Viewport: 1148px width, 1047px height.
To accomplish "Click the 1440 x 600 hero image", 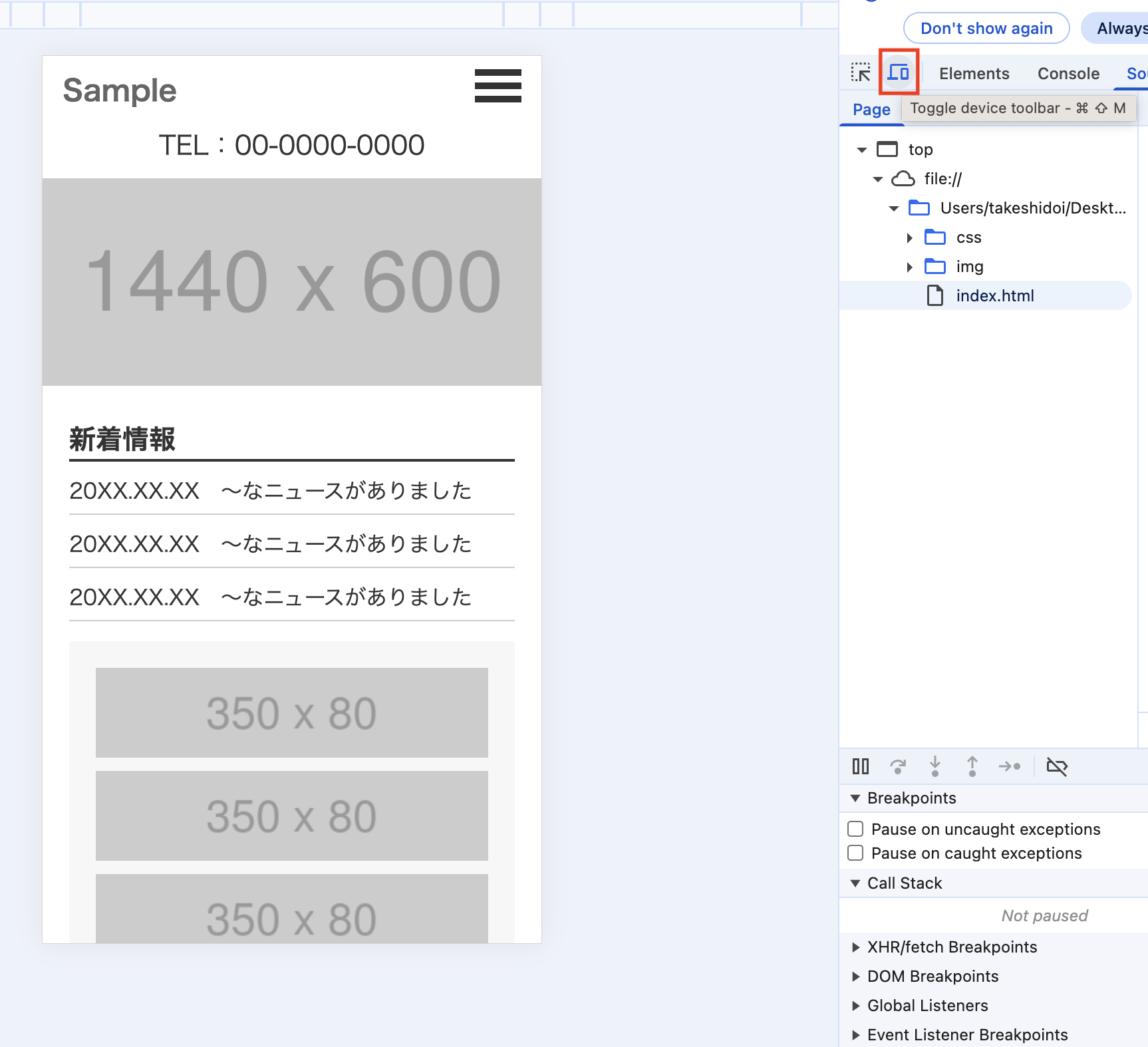I will click(292, 282).
